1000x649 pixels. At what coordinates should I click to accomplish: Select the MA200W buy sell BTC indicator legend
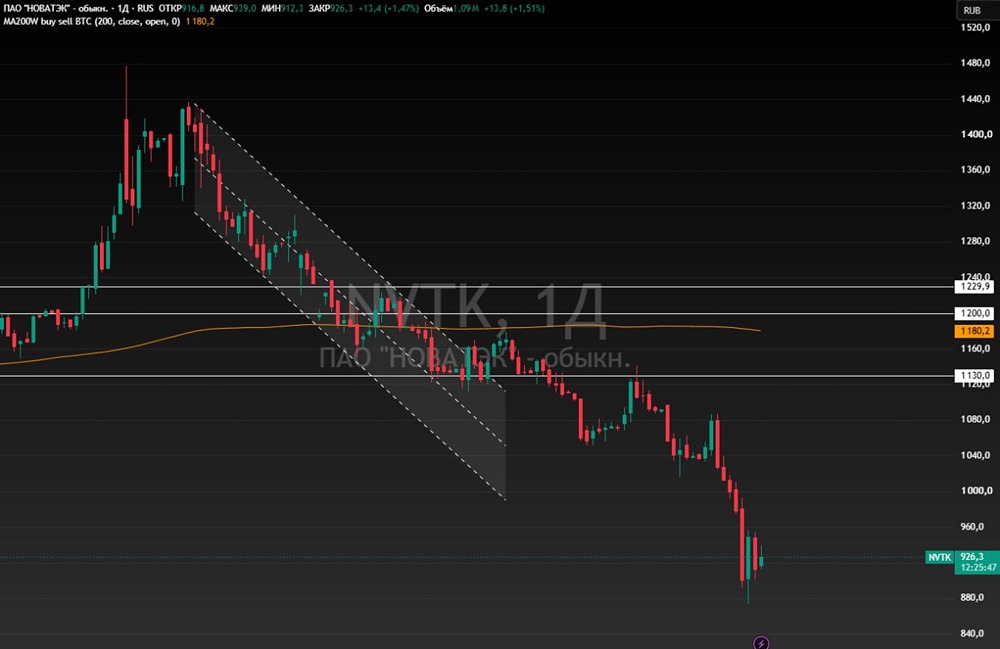tap(92, 22)
